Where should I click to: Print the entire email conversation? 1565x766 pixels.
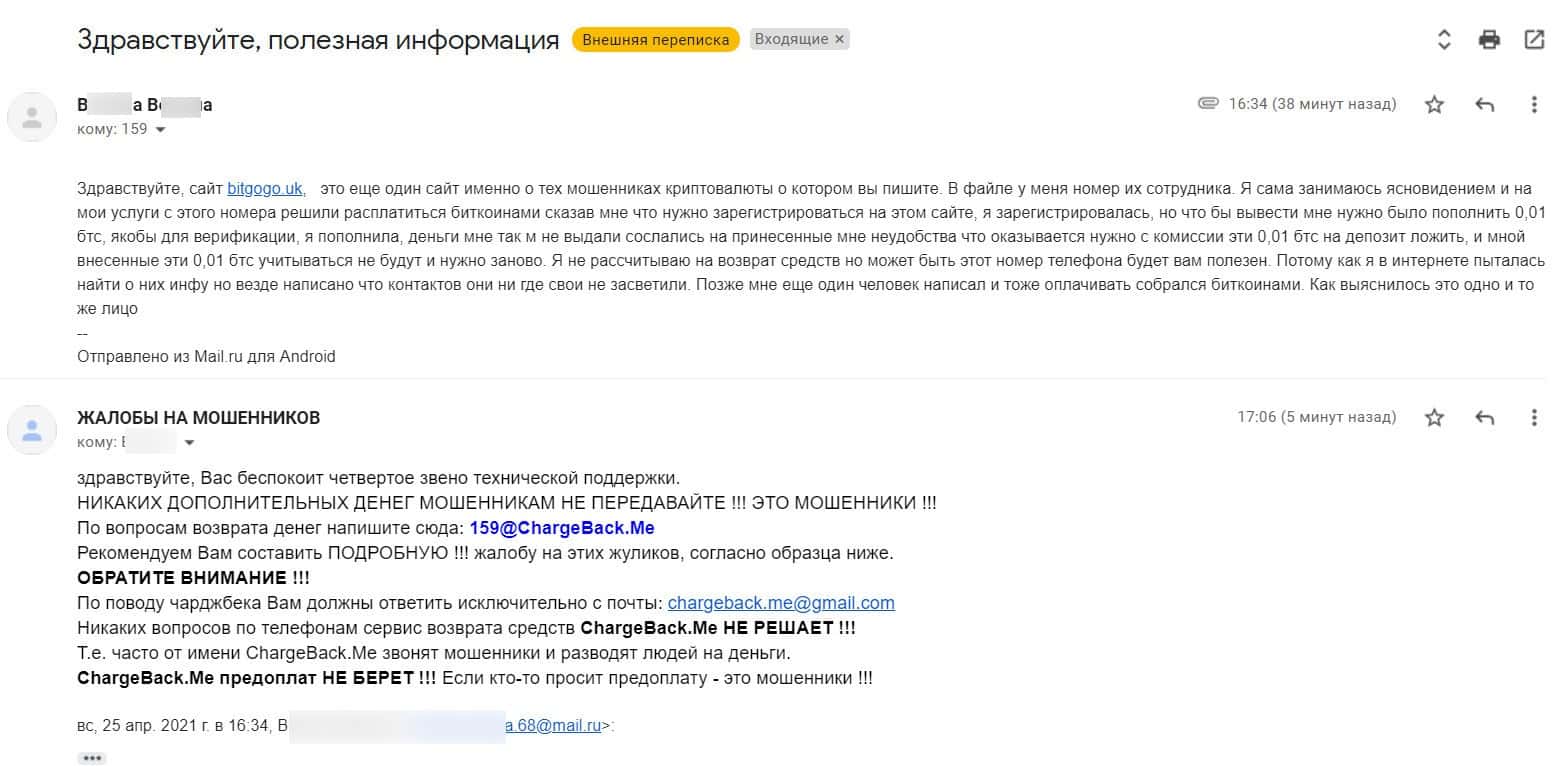(1489, 40)
